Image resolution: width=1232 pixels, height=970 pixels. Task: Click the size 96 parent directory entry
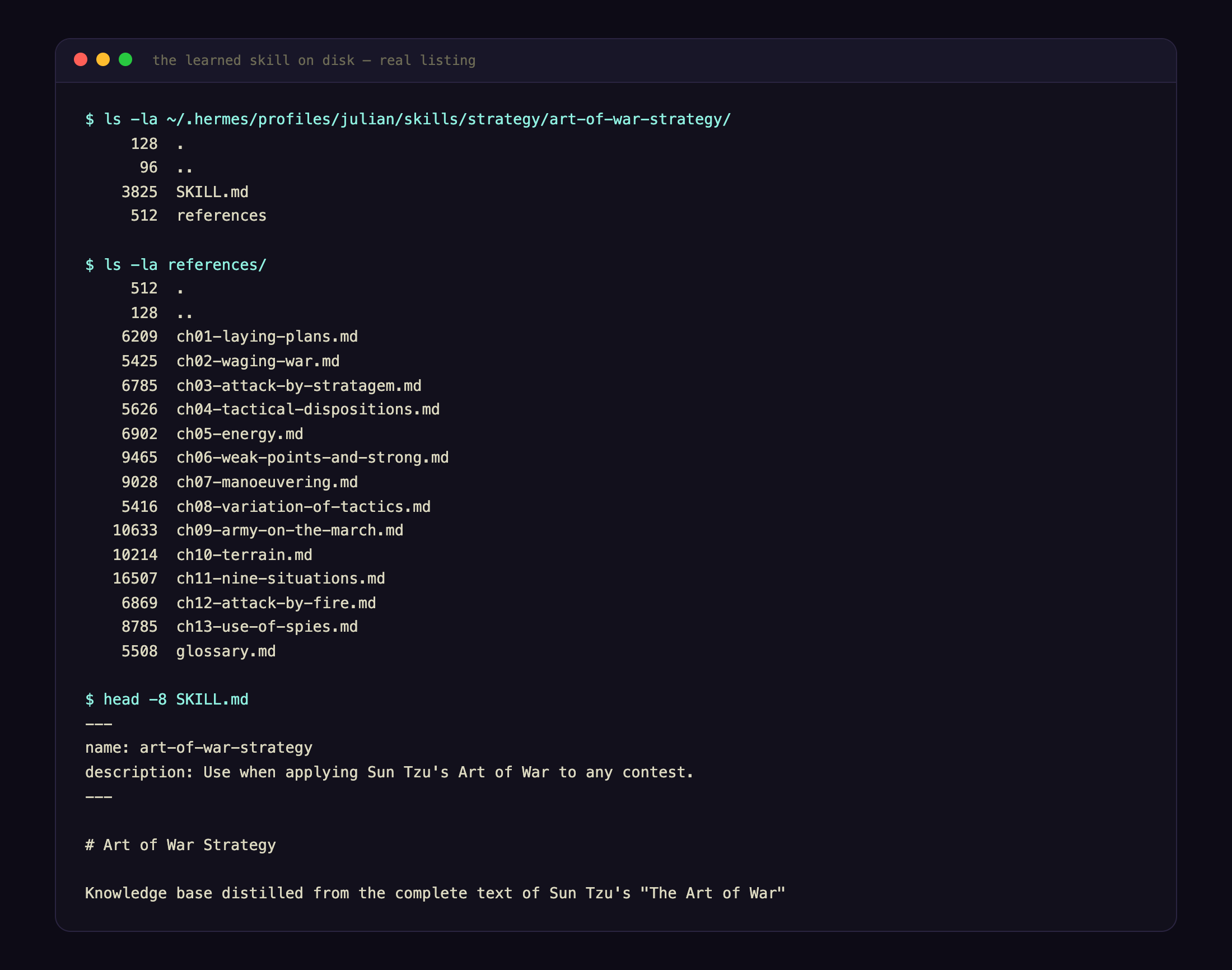pyautogui.click(x=166, y=167)
